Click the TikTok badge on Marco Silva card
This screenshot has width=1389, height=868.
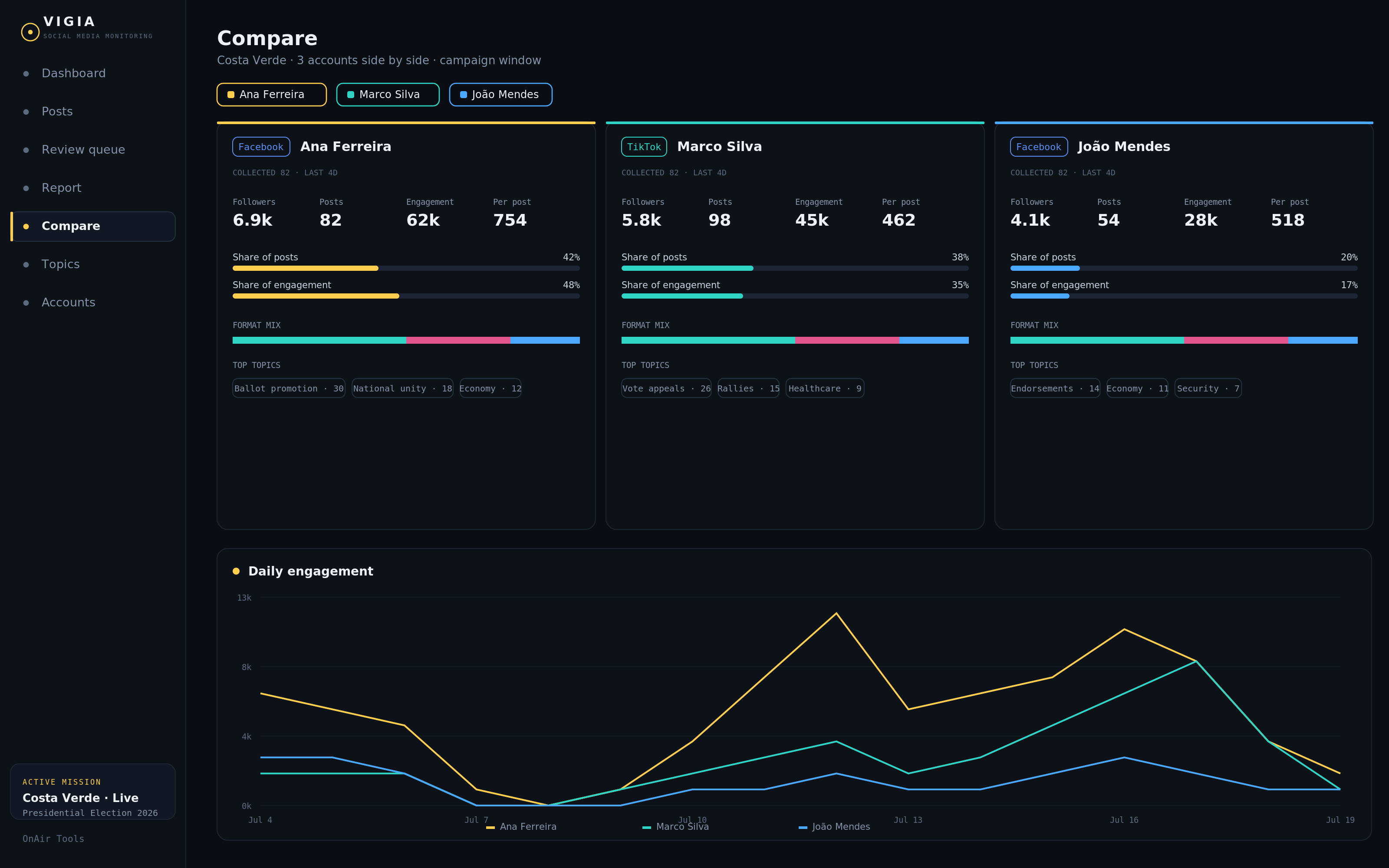pos(644,147)
